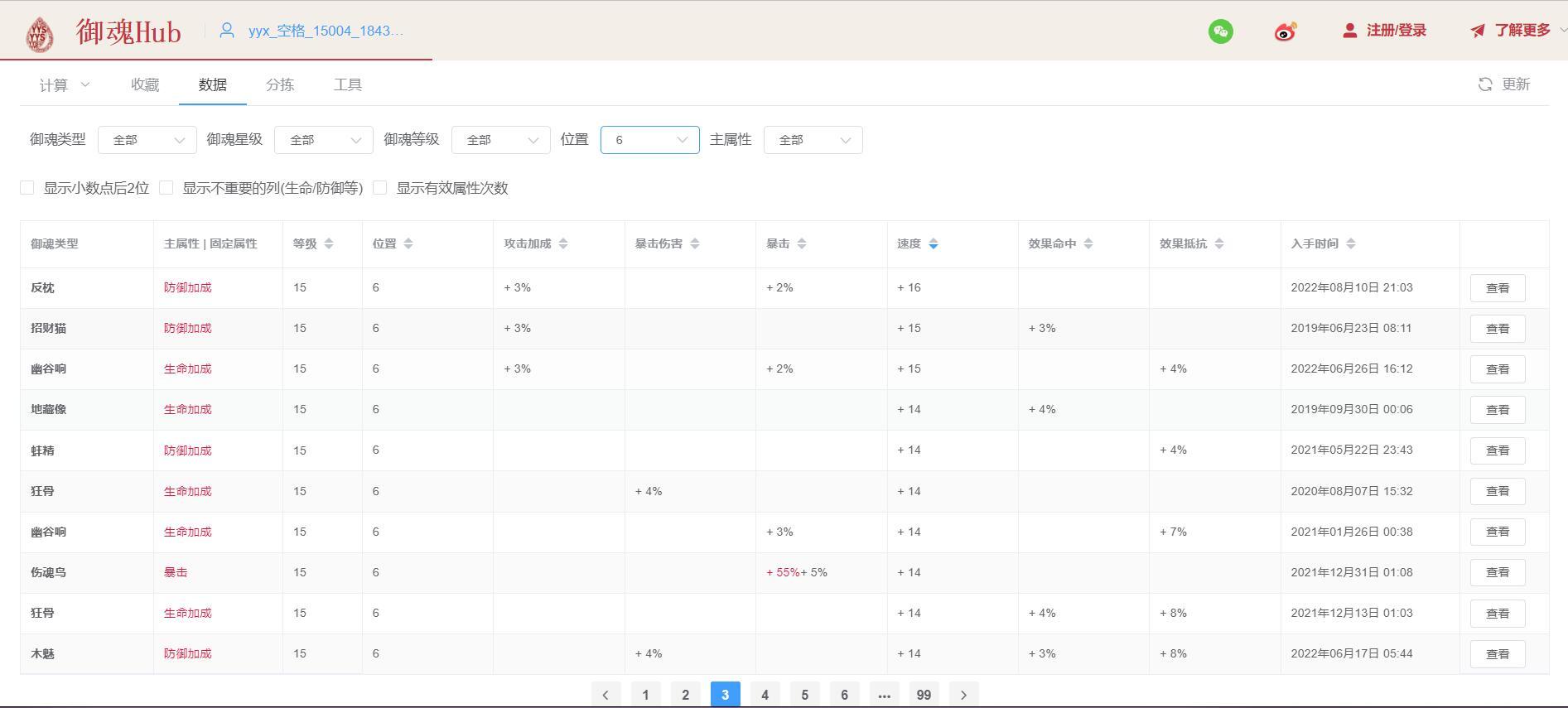Image resolution: width=1568 pixels, height=708 pixels.
Task: Click date 2019年06月23日 08:11
Action: coord(1351,328)
